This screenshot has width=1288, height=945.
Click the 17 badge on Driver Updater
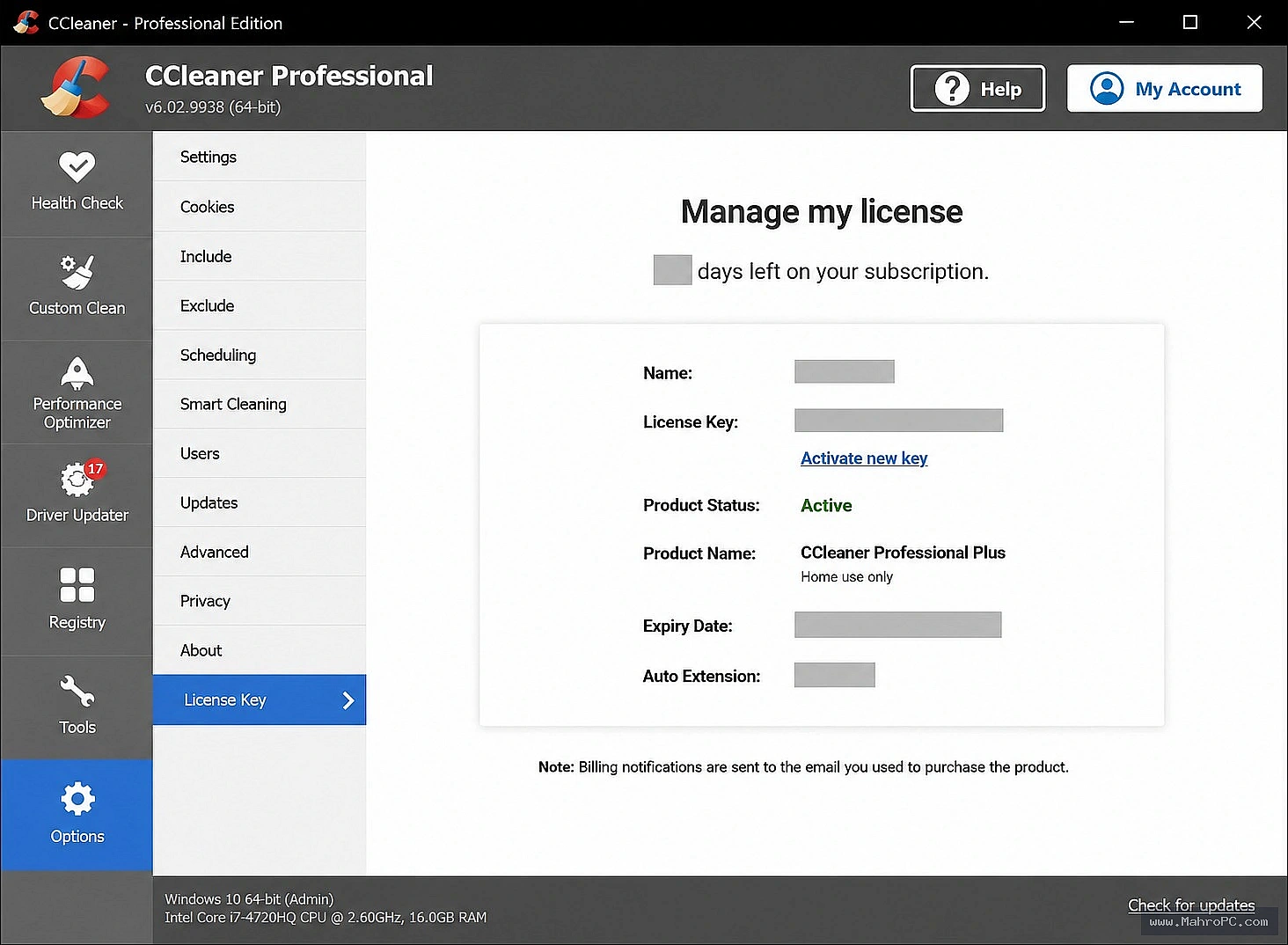pyautogui.click(x=95, y=469)
